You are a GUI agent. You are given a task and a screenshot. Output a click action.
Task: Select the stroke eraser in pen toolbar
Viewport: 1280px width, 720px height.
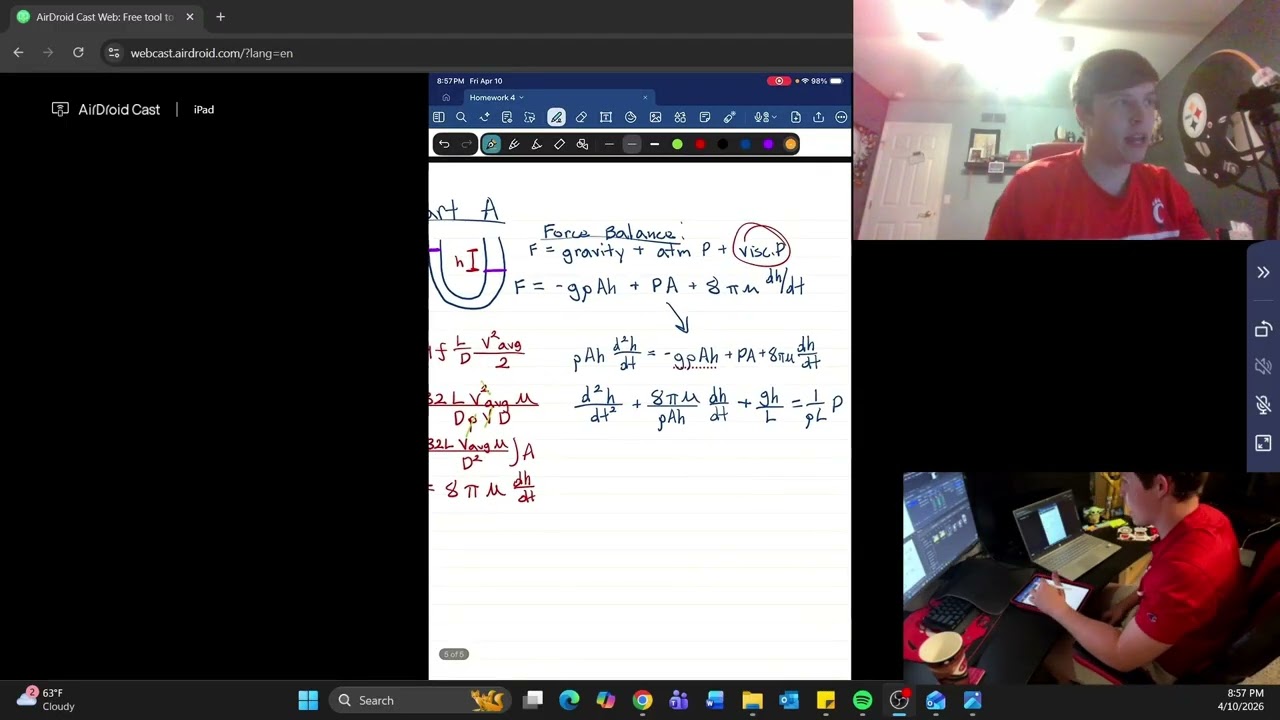(559, 144)
